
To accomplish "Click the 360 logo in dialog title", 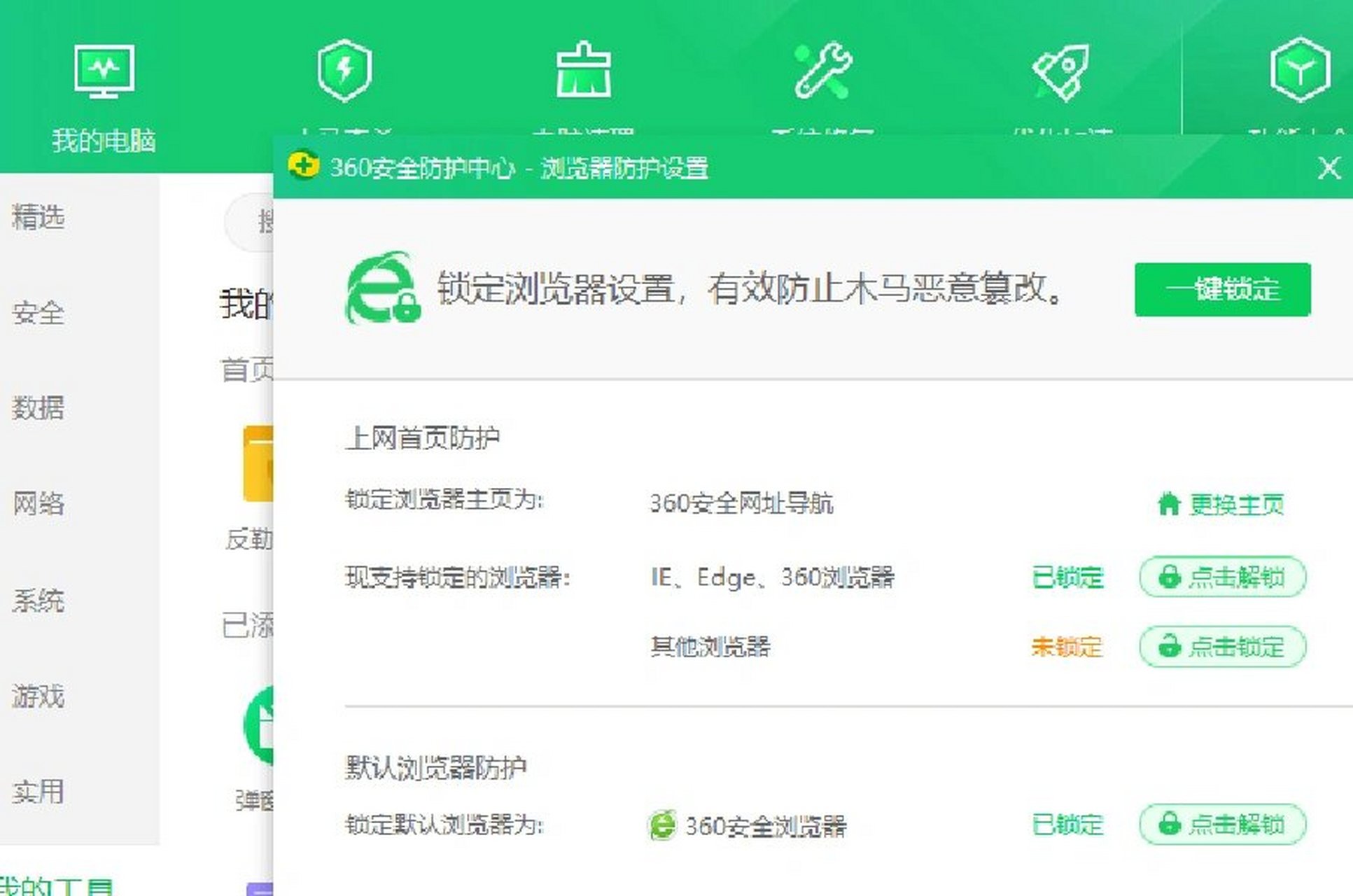I will 303,167.
